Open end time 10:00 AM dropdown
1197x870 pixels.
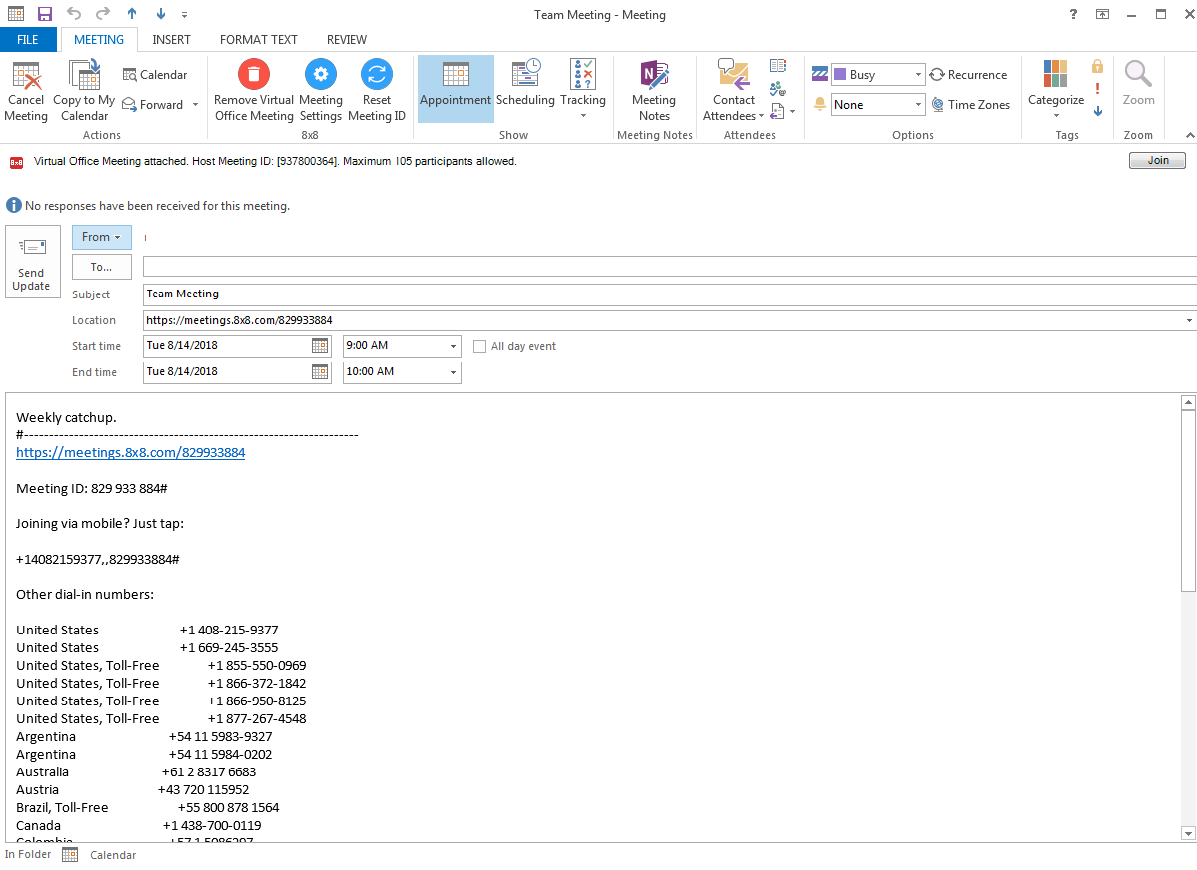click(x=453, y=372)
